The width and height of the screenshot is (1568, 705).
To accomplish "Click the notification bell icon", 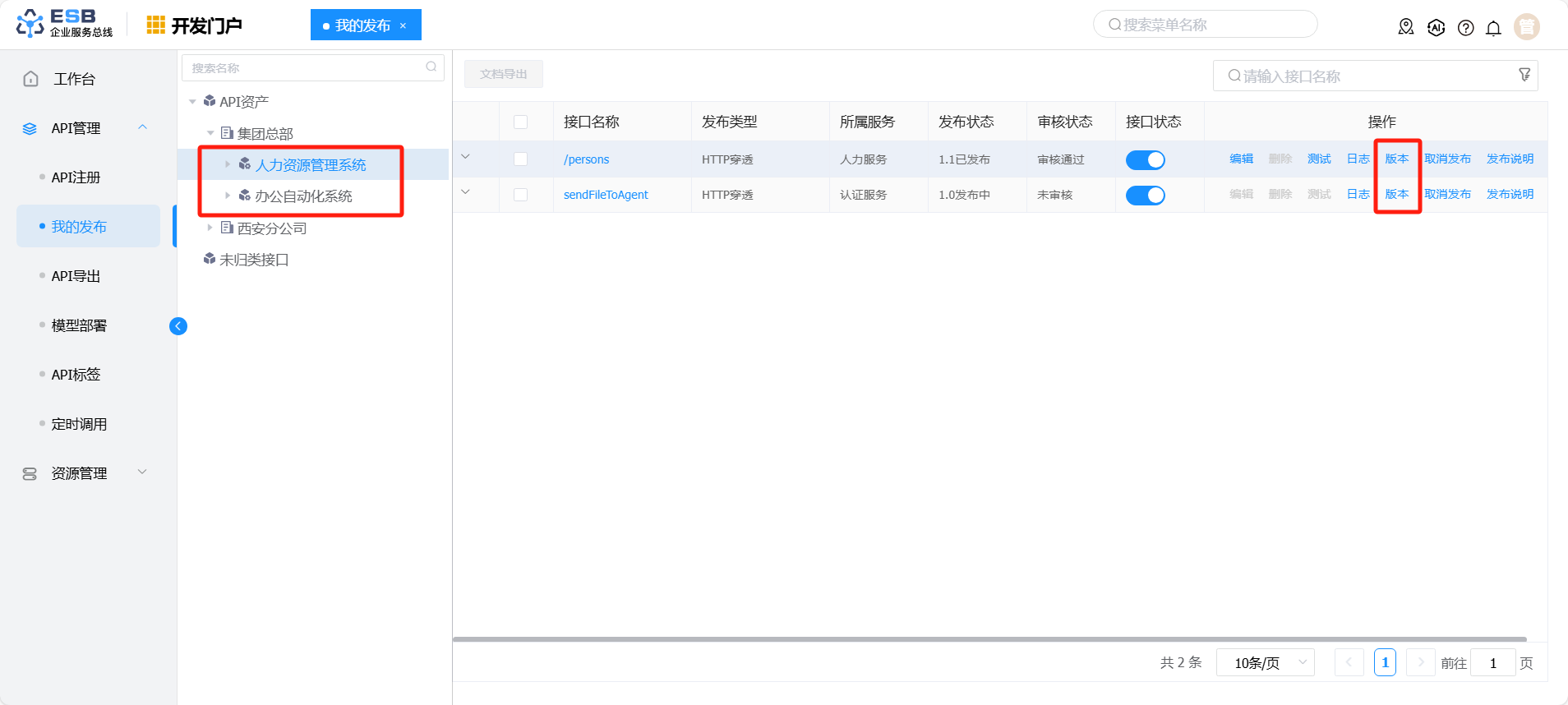I will click(1493, 28).
